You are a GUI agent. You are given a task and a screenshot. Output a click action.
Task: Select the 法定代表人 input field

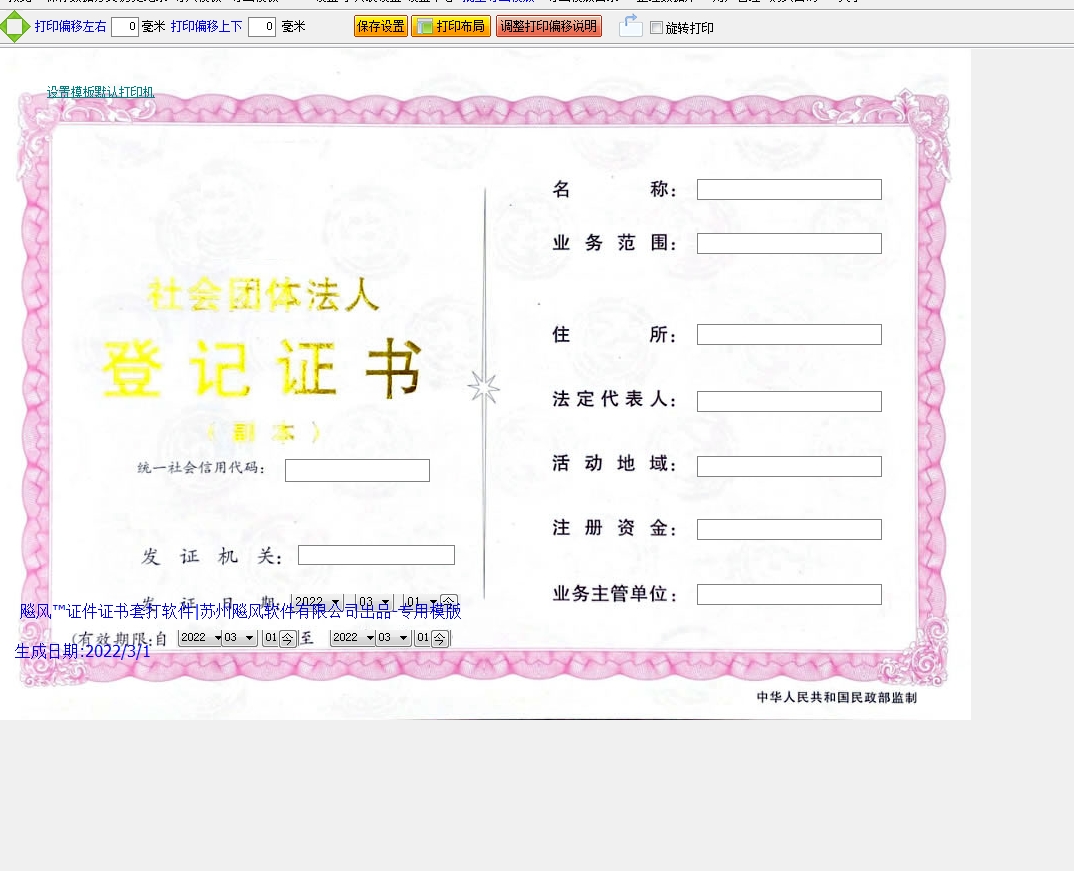(789, 402)
